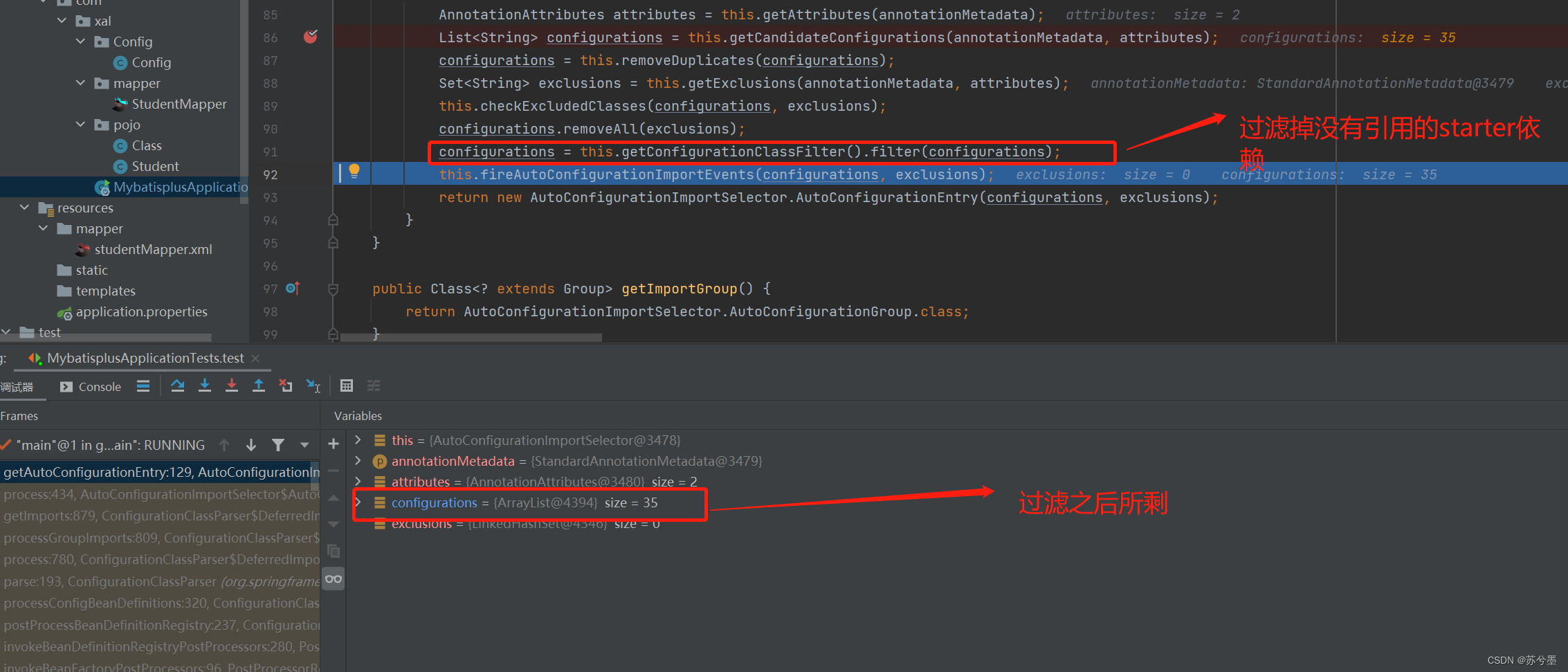The image size is (1568, 672).
Task: Expand the annotationMetadata variable entry
Action: coord(358,460)
